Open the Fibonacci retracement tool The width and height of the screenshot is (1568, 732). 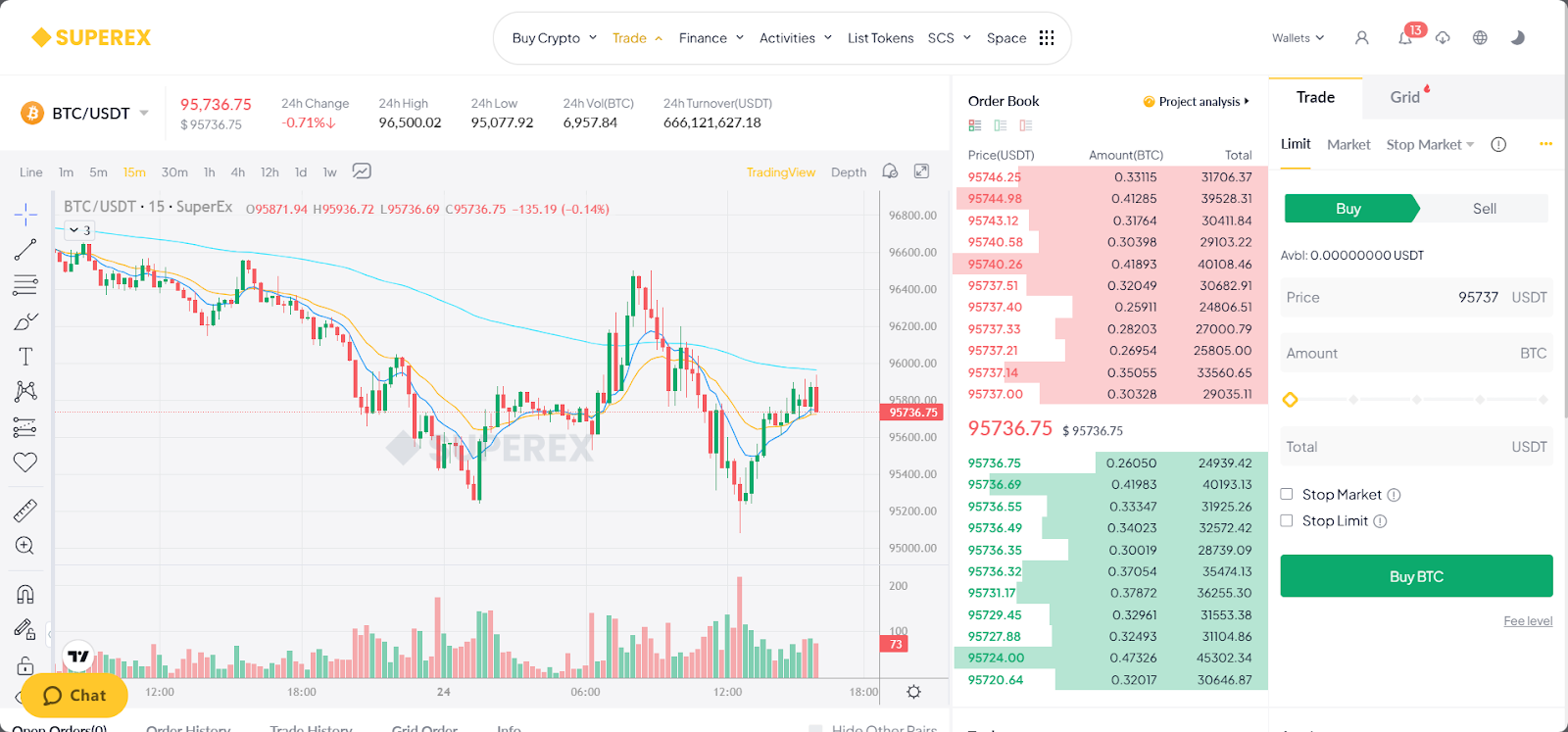point(25,285)
